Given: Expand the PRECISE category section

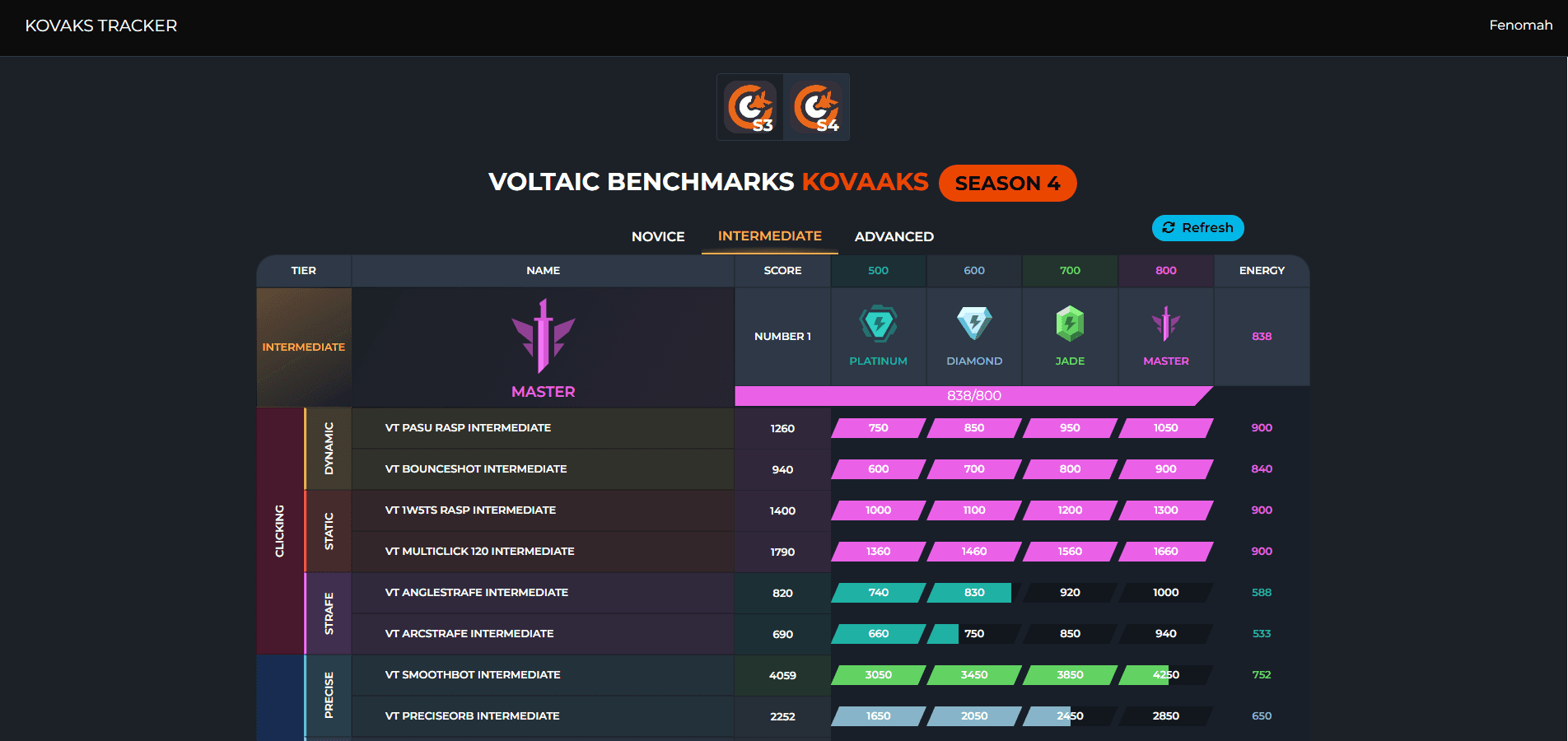Looking at the screenshot, I should tap(329, 696).
